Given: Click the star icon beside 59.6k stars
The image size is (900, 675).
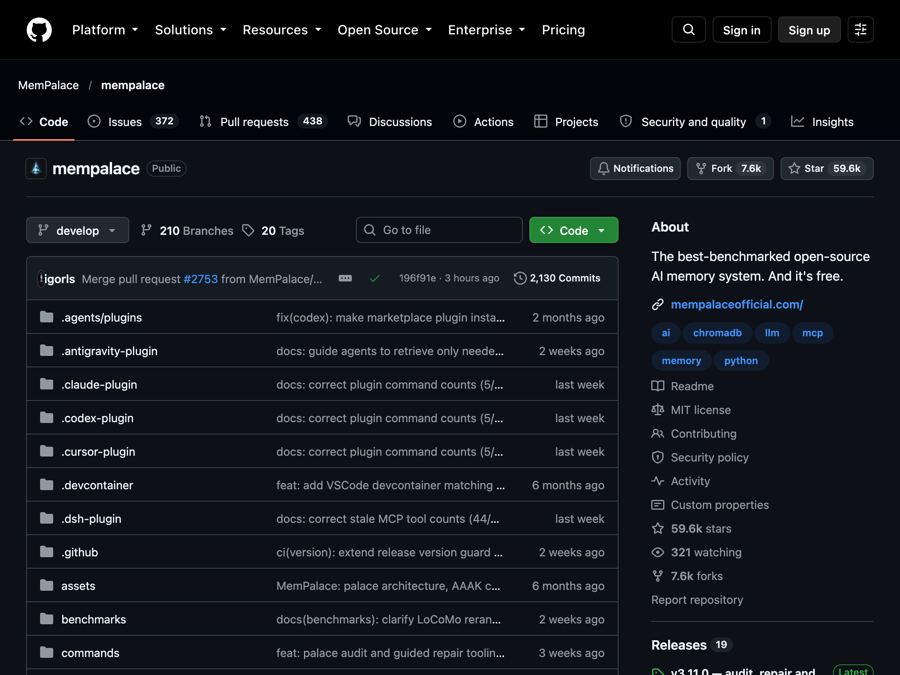Looking at the screenshot, I should 658,529.
